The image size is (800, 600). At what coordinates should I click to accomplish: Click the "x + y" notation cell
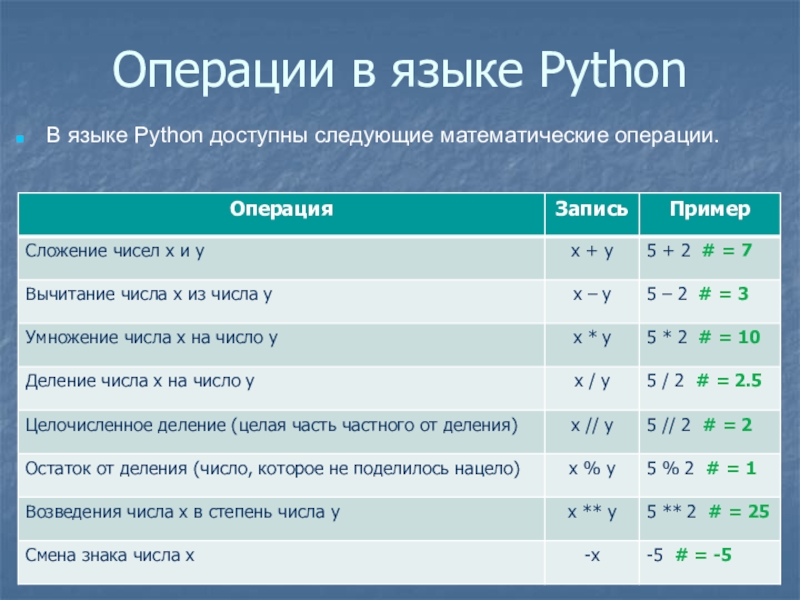click(591, 251)
